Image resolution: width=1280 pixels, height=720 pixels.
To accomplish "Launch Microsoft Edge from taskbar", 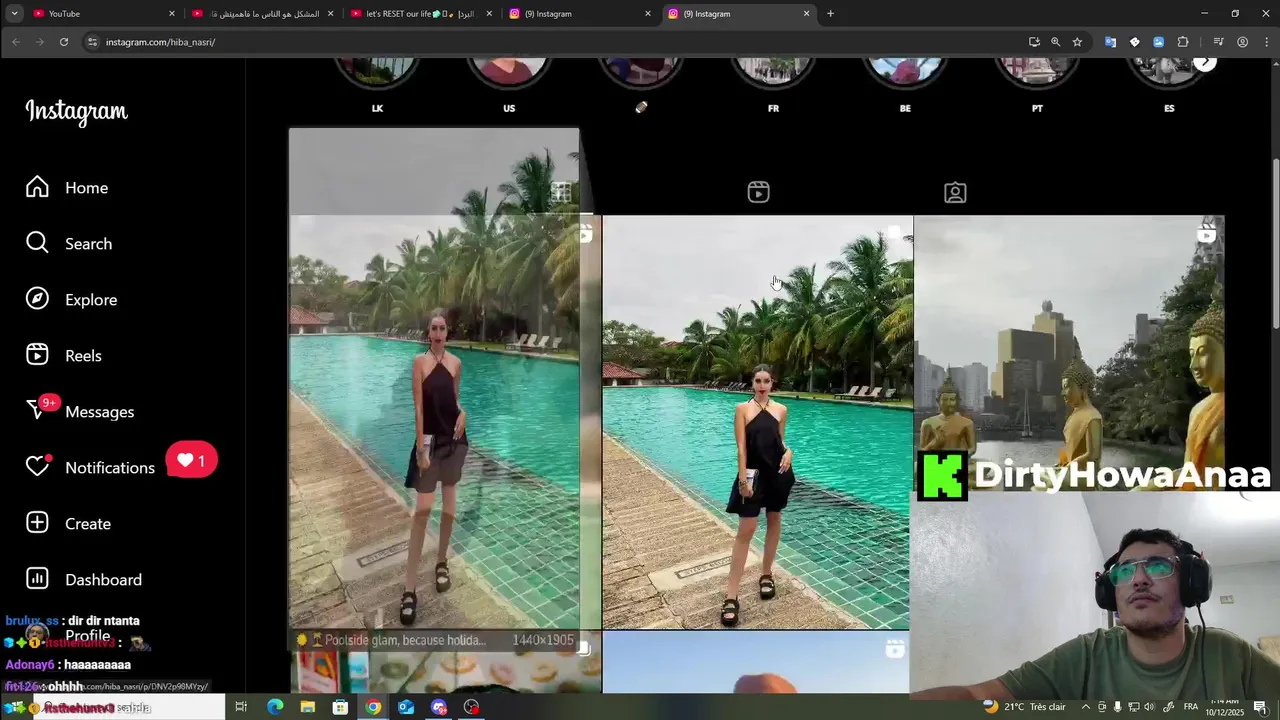I will (275, 707).
